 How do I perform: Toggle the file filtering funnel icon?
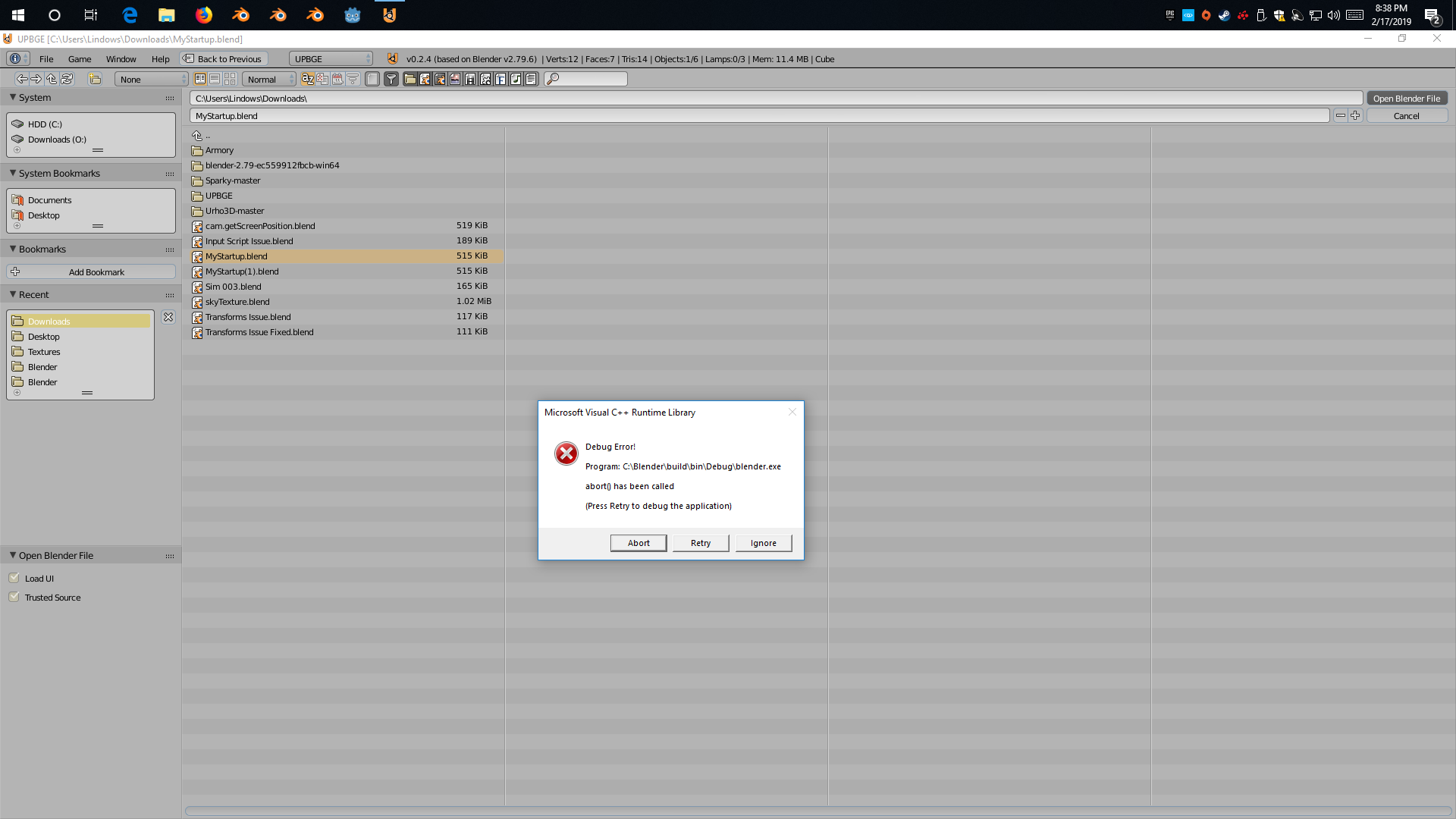[391, 79]
